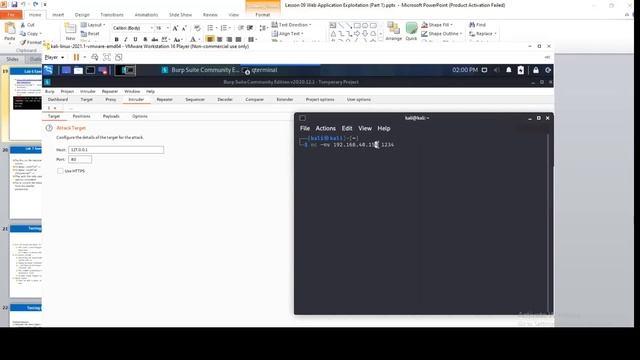Open the PowerPoint File tab
The height and width of the screenshot is (360, 640).
point(11,15)
